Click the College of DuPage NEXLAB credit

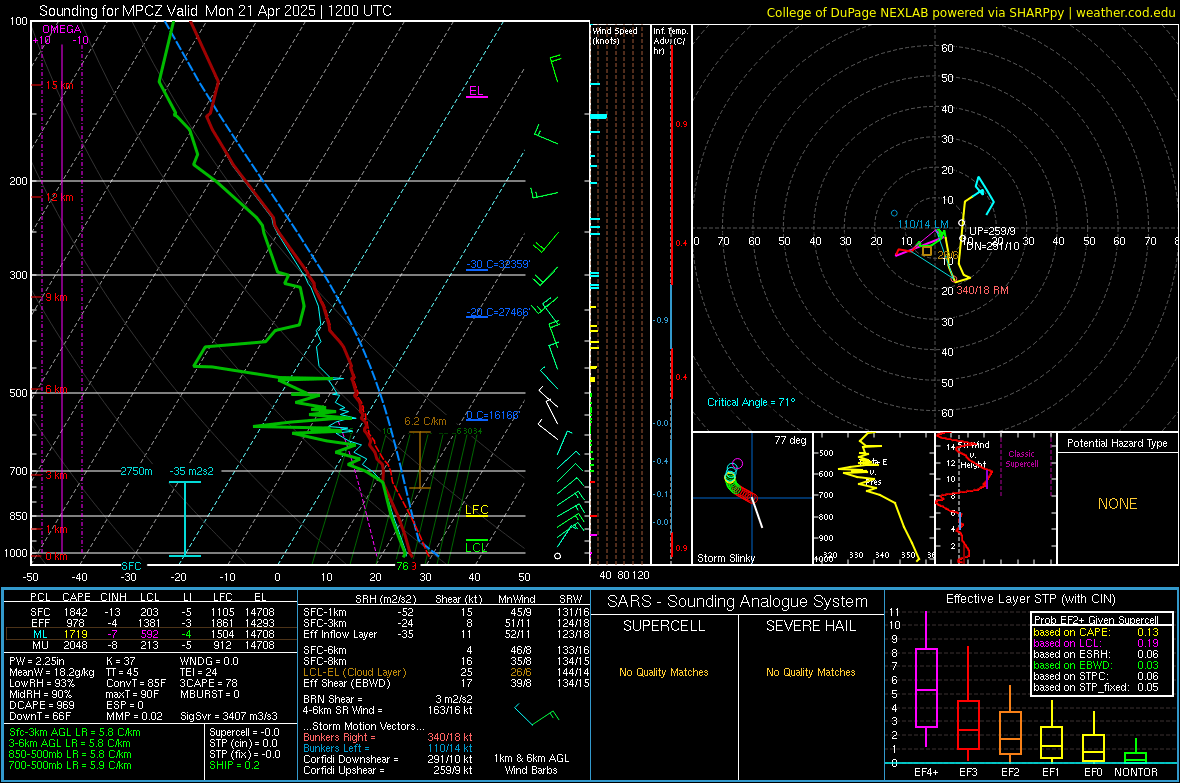click(970, 12)
